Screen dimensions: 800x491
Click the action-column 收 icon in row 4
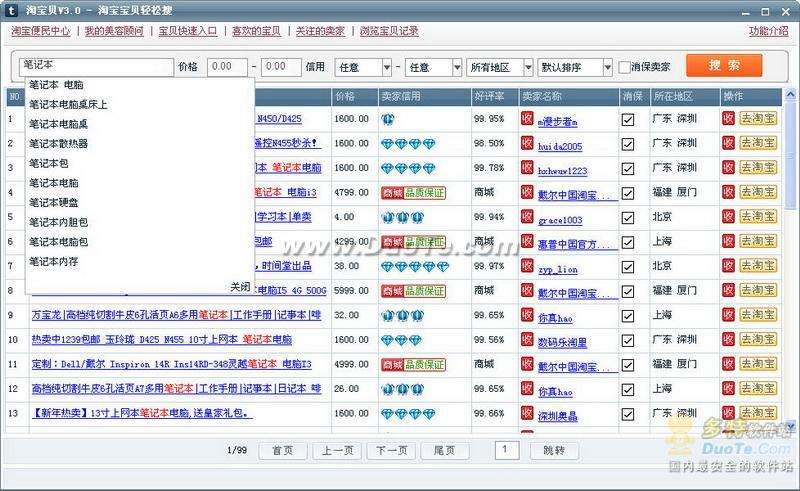729,192
